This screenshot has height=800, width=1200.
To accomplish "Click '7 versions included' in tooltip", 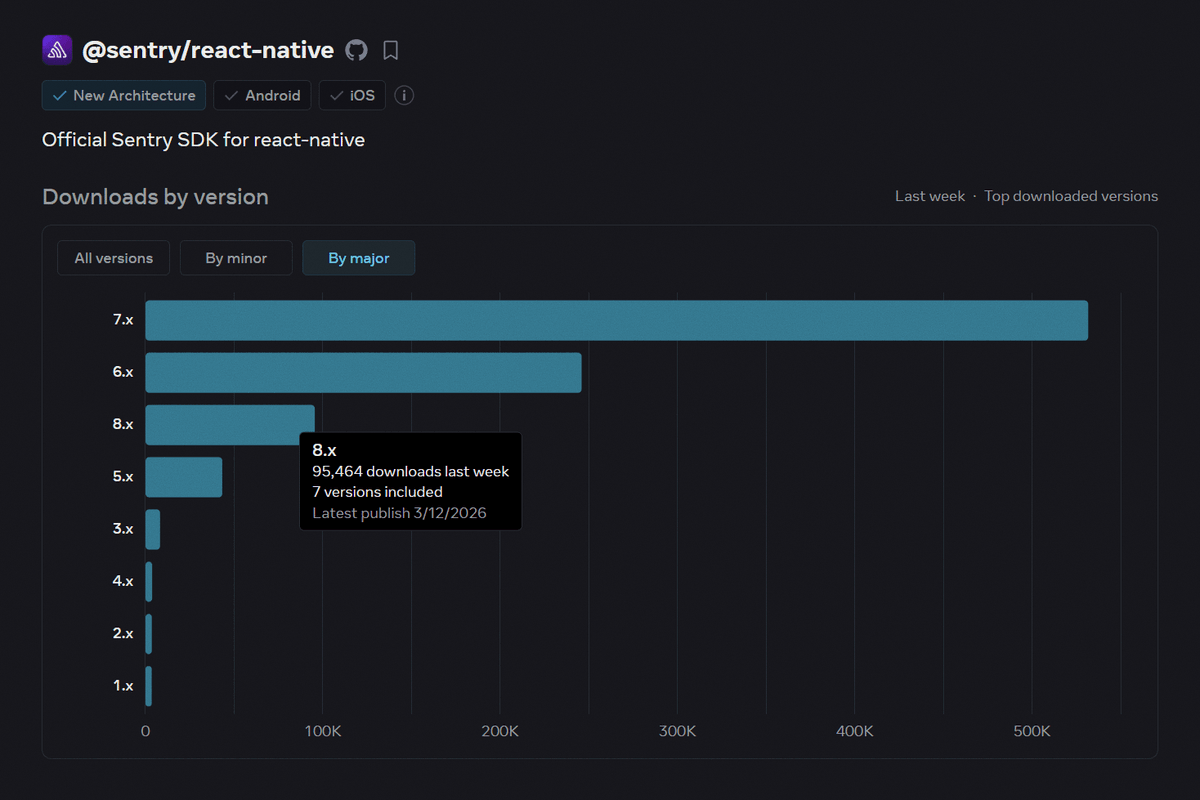I will (377, 492).
